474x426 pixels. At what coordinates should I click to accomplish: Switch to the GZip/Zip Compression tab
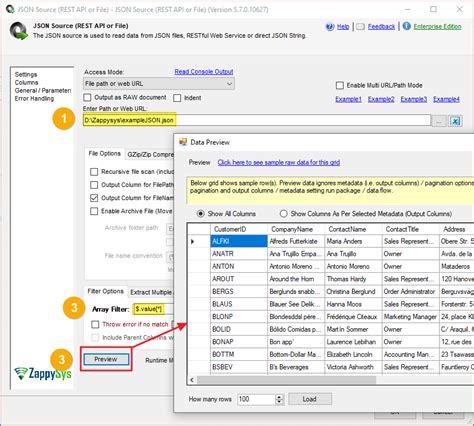coord(150,155)
